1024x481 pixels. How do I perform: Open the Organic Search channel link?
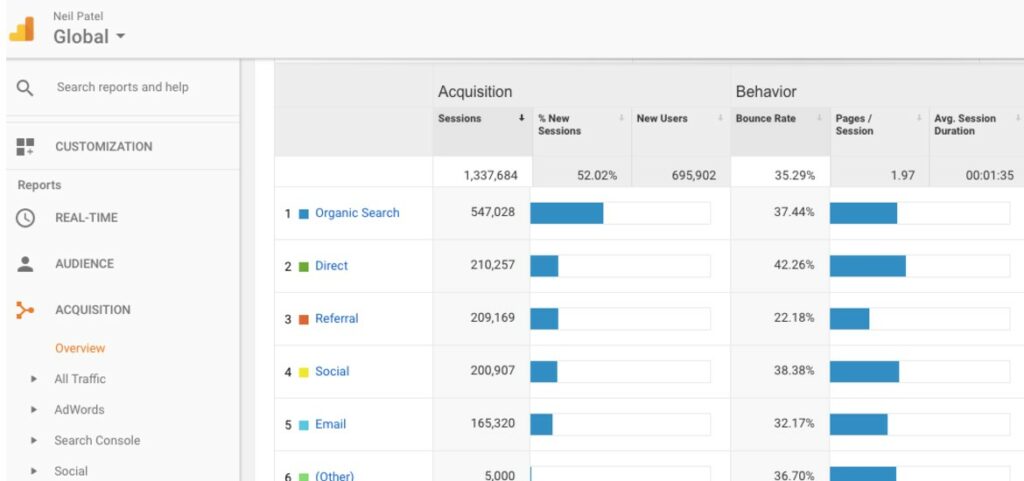coord(357,213)
